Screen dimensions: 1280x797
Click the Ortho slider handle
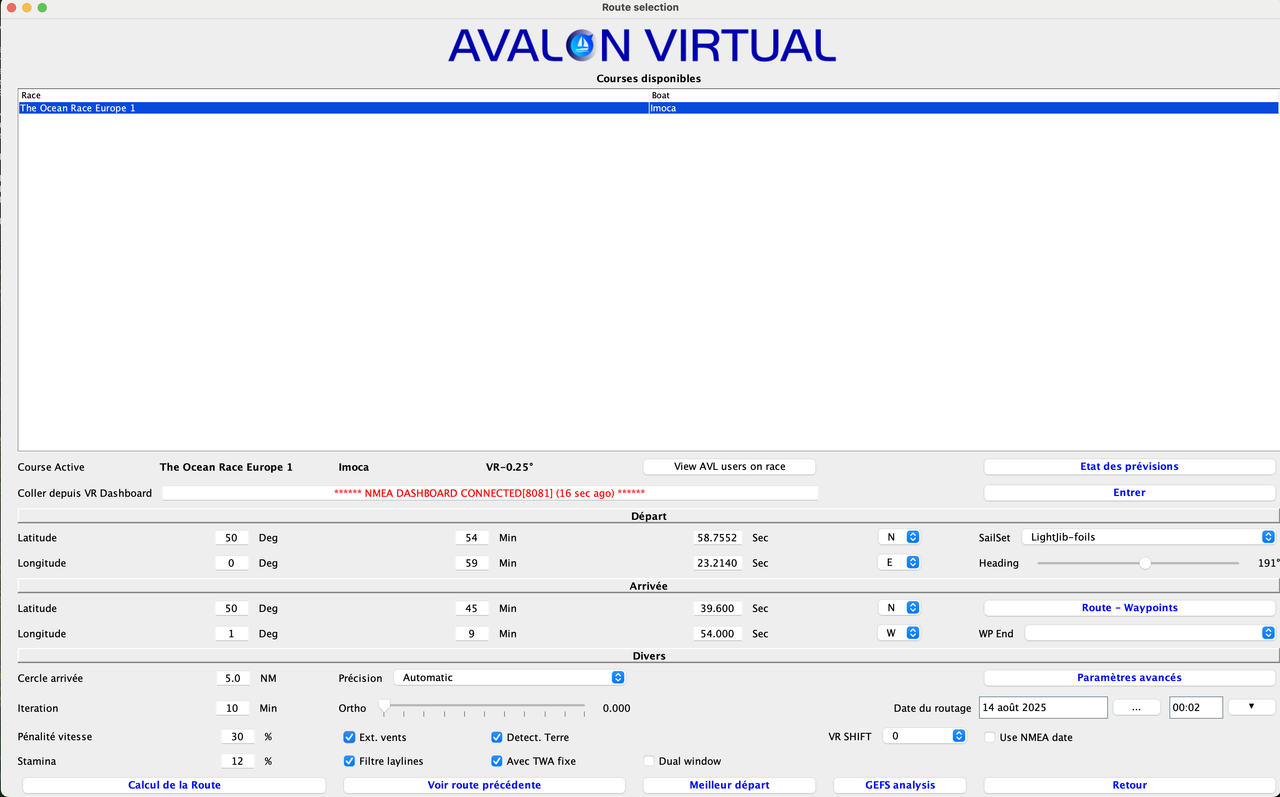coord(384,707)
